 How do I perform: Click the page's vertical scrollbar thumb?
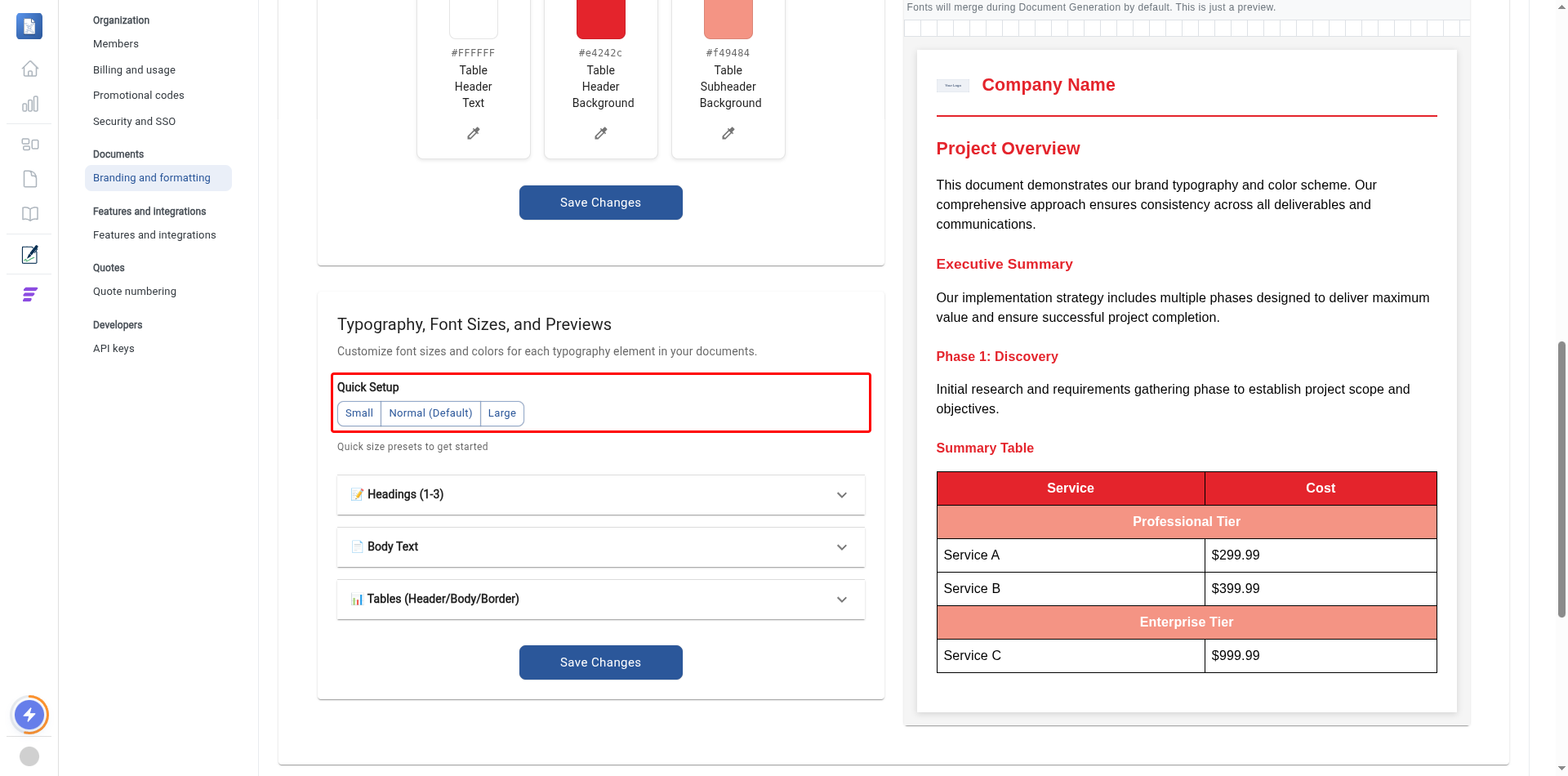pyautogui.click(x=1561, y=479)
